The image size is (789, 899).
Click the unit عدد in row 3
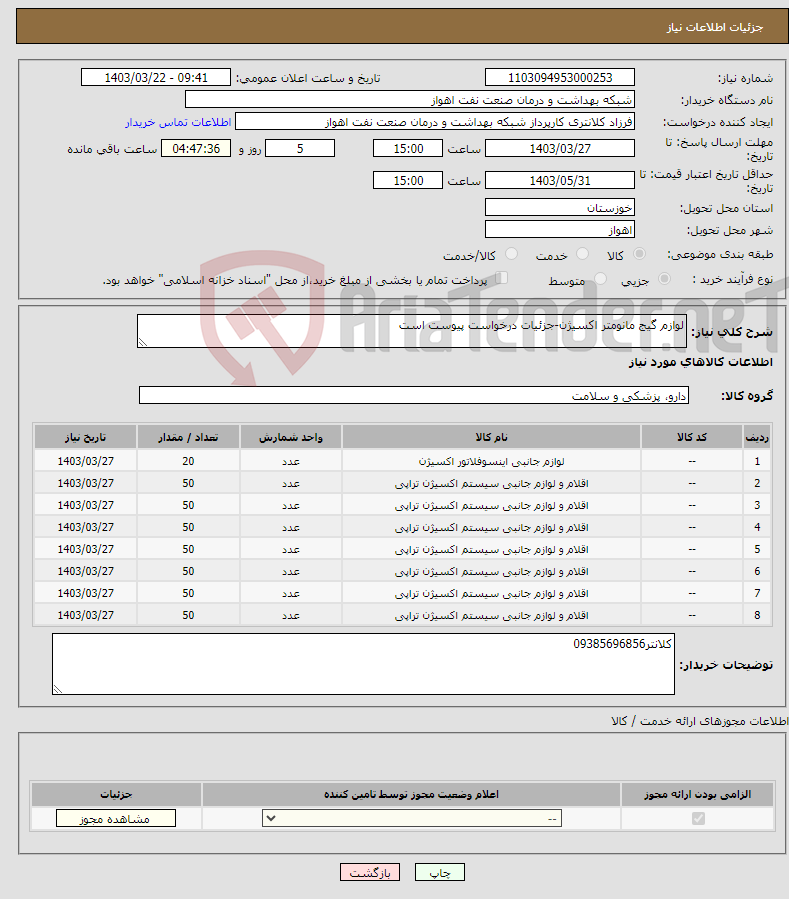291,506
